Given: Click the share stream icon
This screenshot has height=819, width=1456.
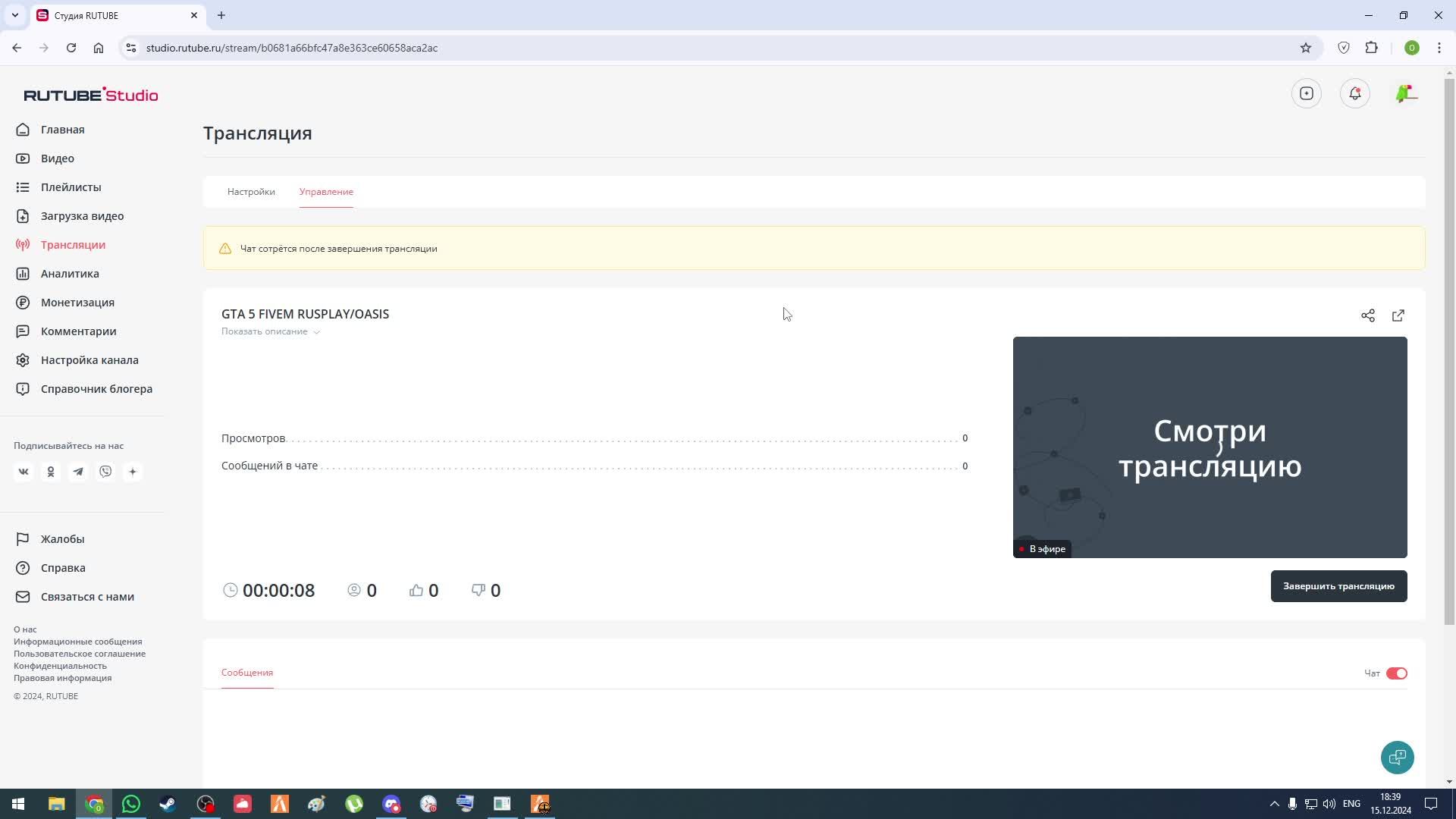Looking at the screenshot, I should pyautogui.click(x=1367, y=315).
